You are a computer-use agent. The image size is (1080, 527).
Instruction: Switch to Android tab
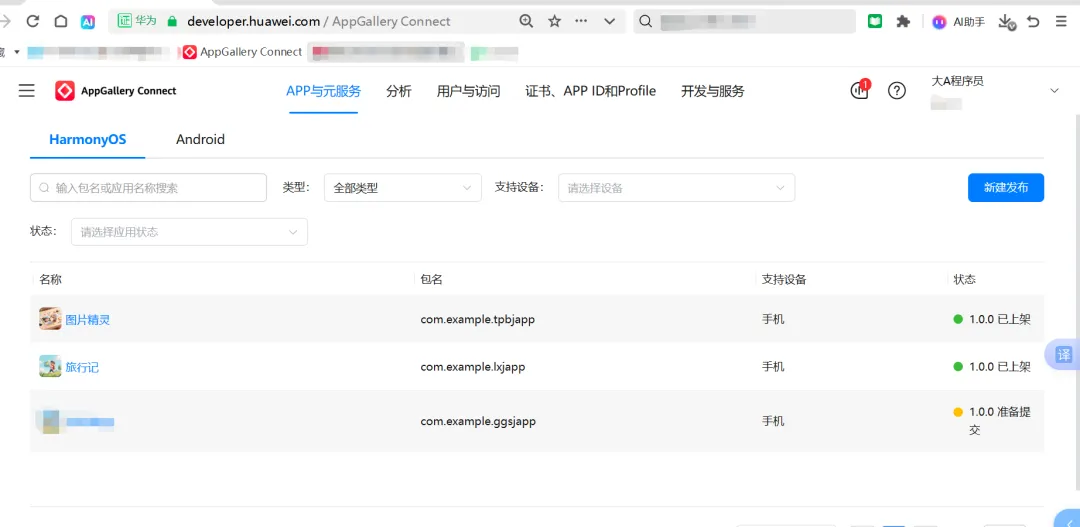200,139
